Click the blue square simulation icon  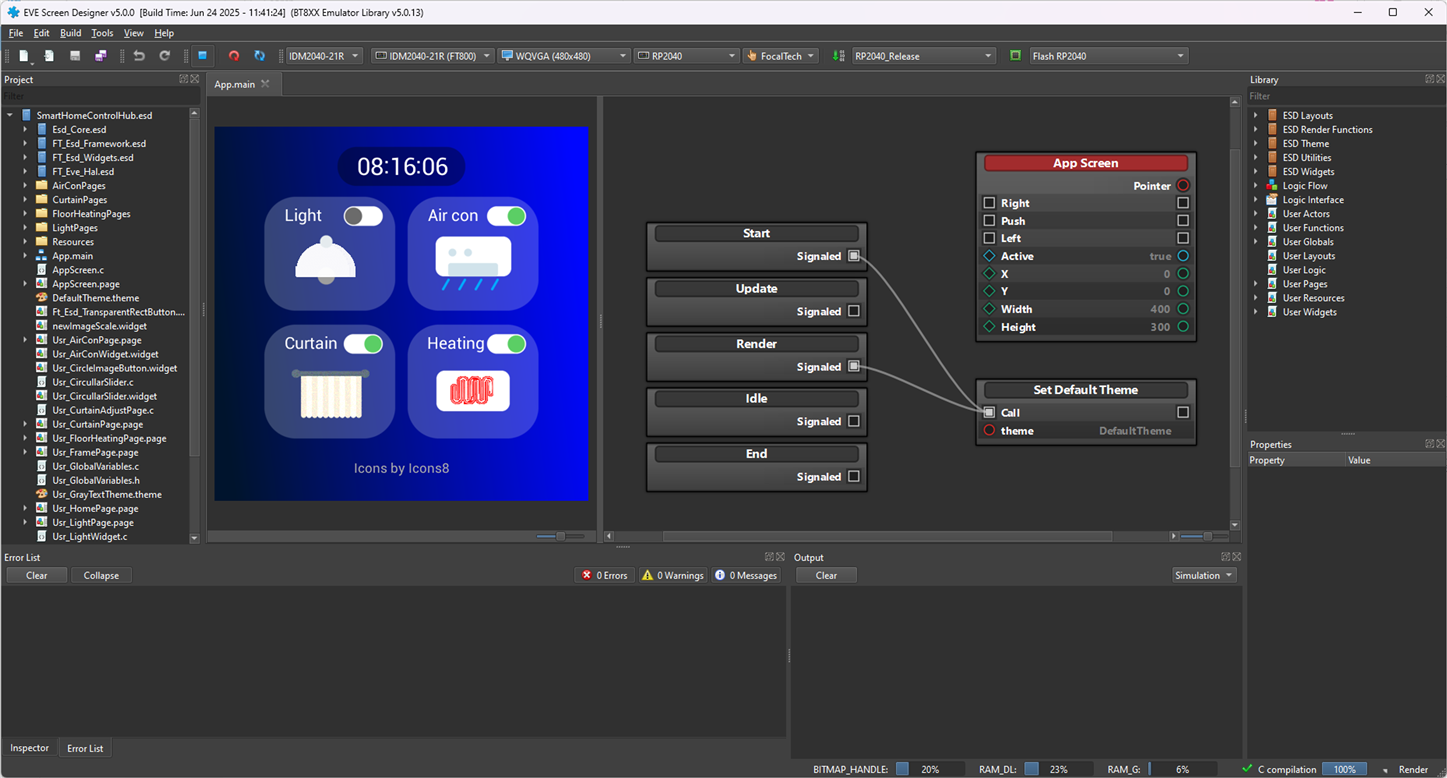pos(202,56)
